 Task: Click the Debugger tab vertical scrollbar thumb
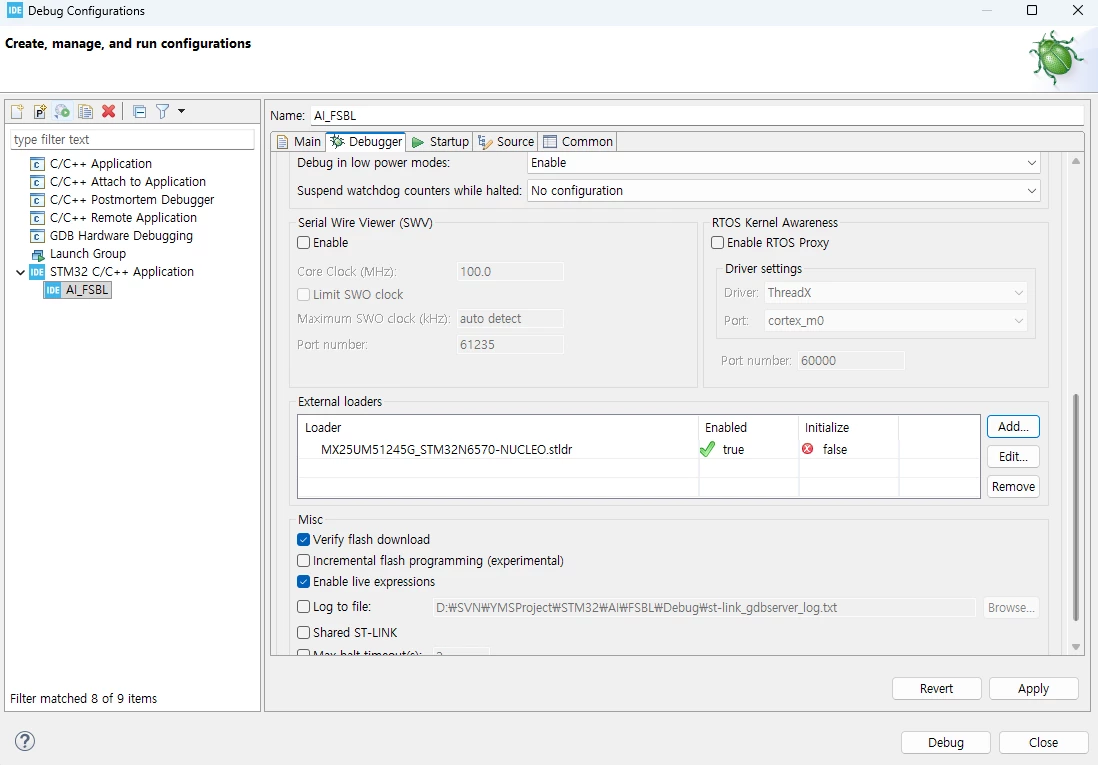point(1076,508)
